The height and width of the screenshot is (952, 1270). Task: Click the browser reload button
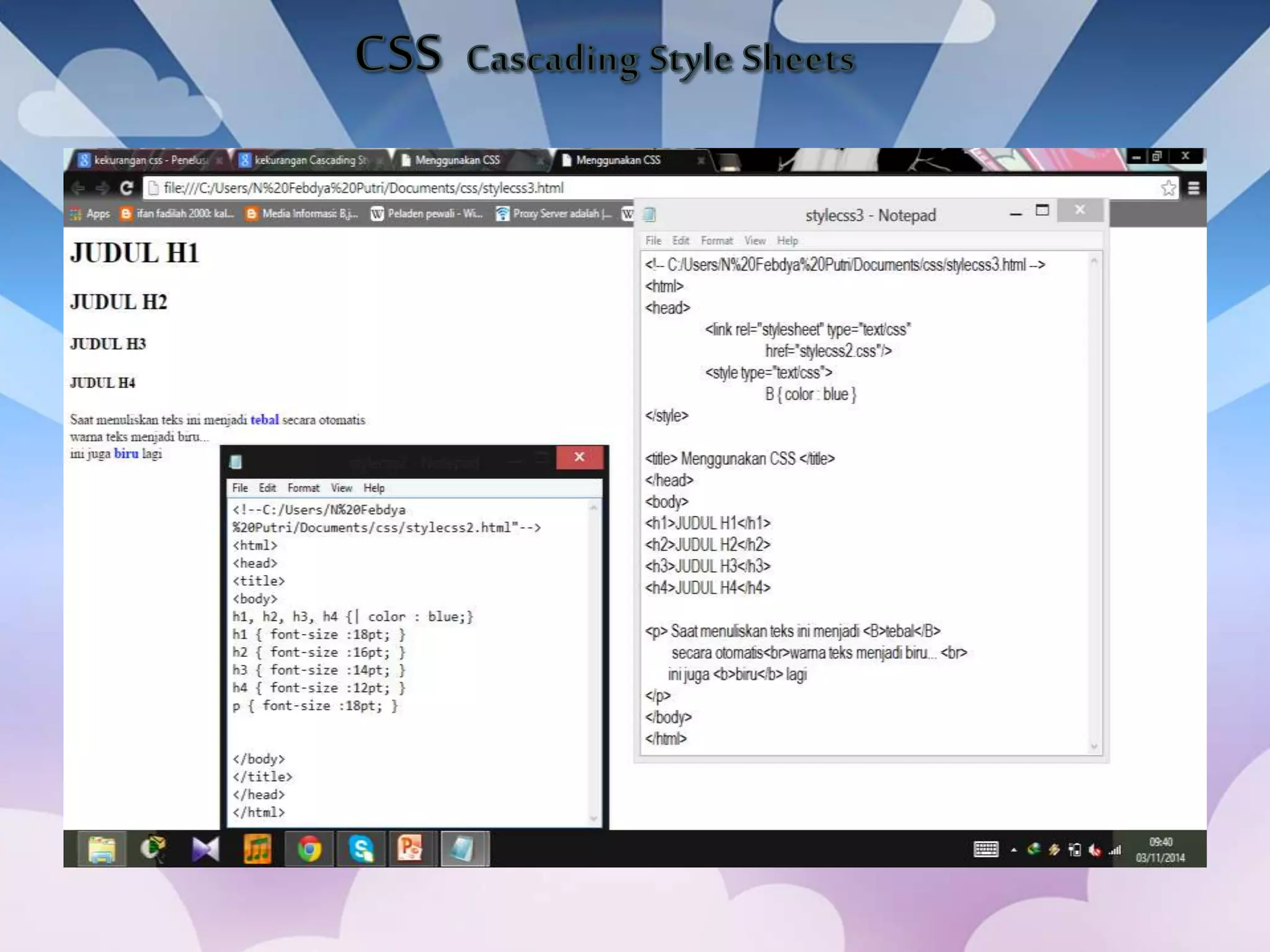pyautogui.click(x=127, y=188)
